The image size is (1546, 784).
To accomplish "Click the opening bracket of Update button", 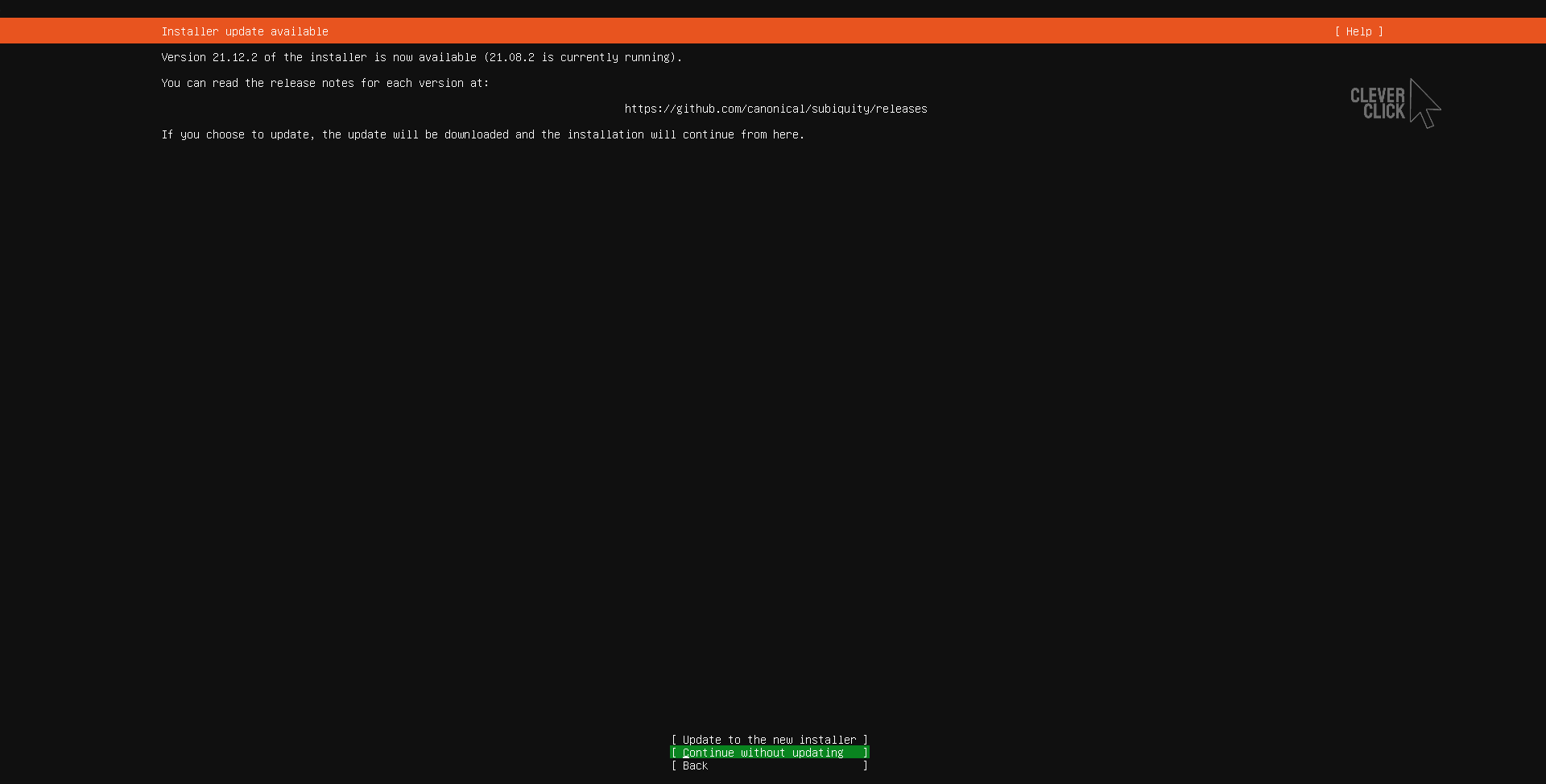I will pos(674,740).
